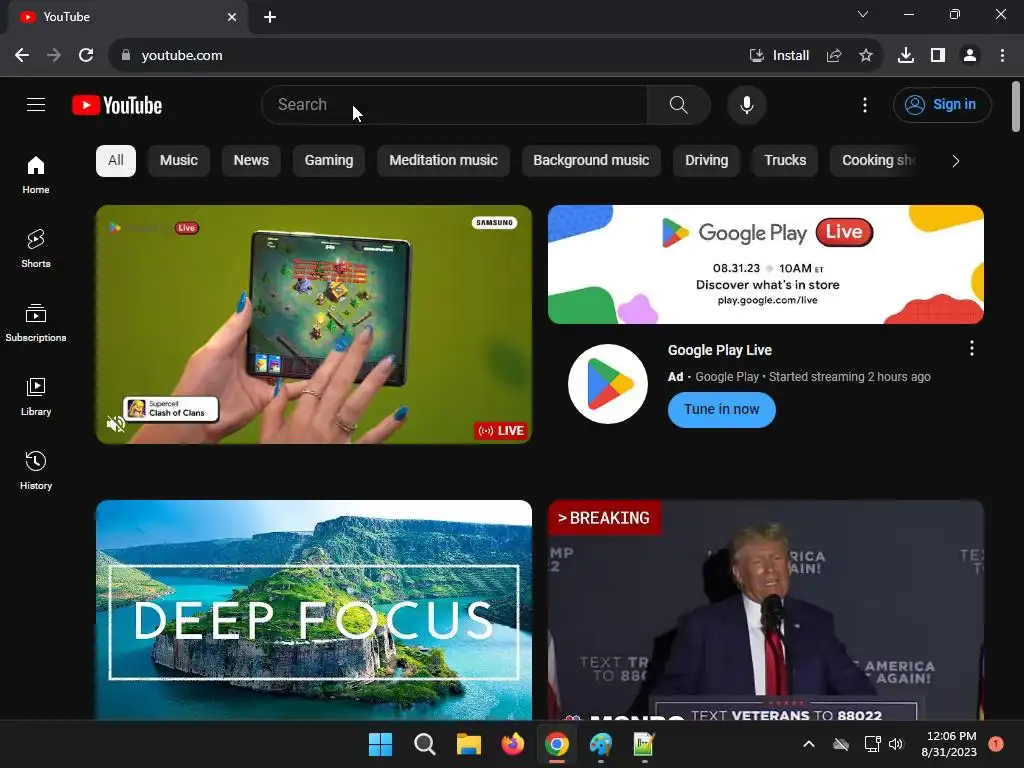
Task: Open Chrome three-dot menu
Action: [x=1002, y=56]
